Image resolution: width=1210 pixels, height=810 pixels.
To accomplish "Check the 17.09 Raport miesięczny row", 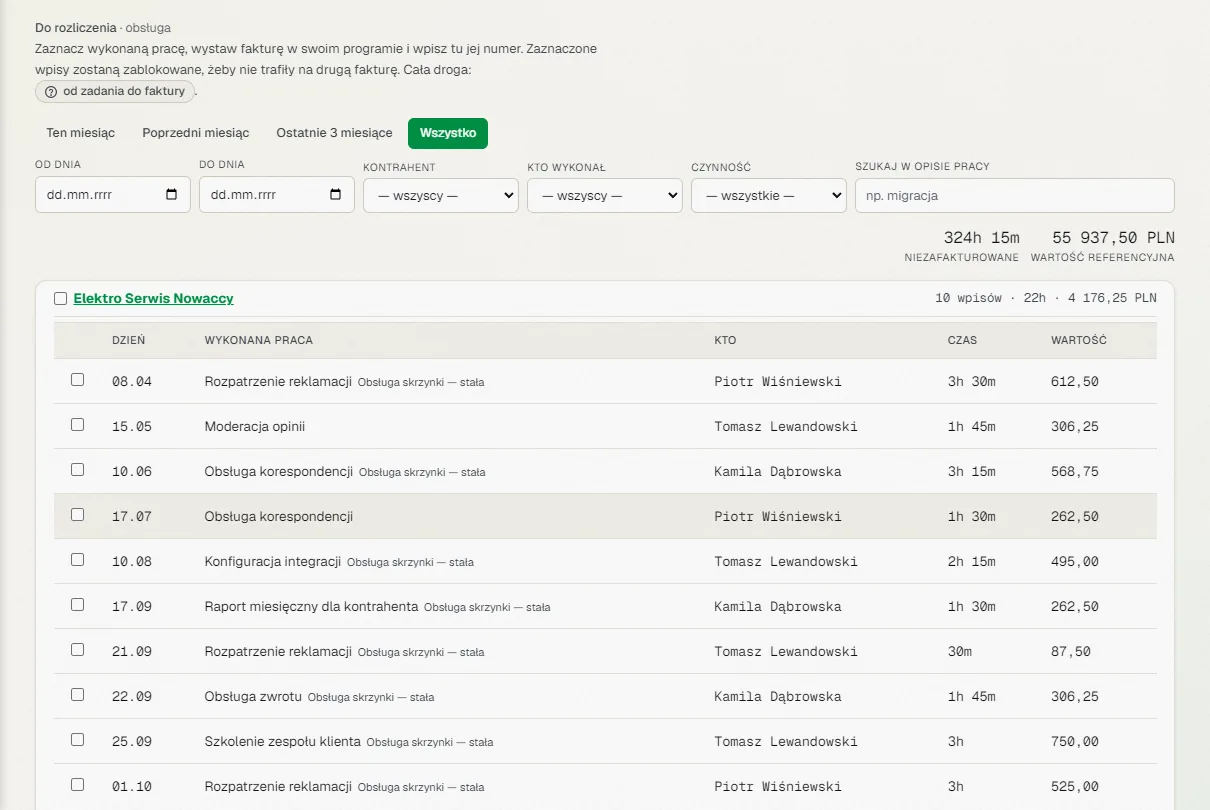I will coord(78,605).
